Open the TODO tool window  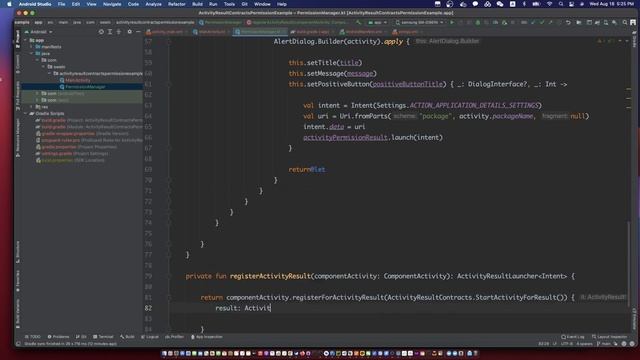click(33, 337)
